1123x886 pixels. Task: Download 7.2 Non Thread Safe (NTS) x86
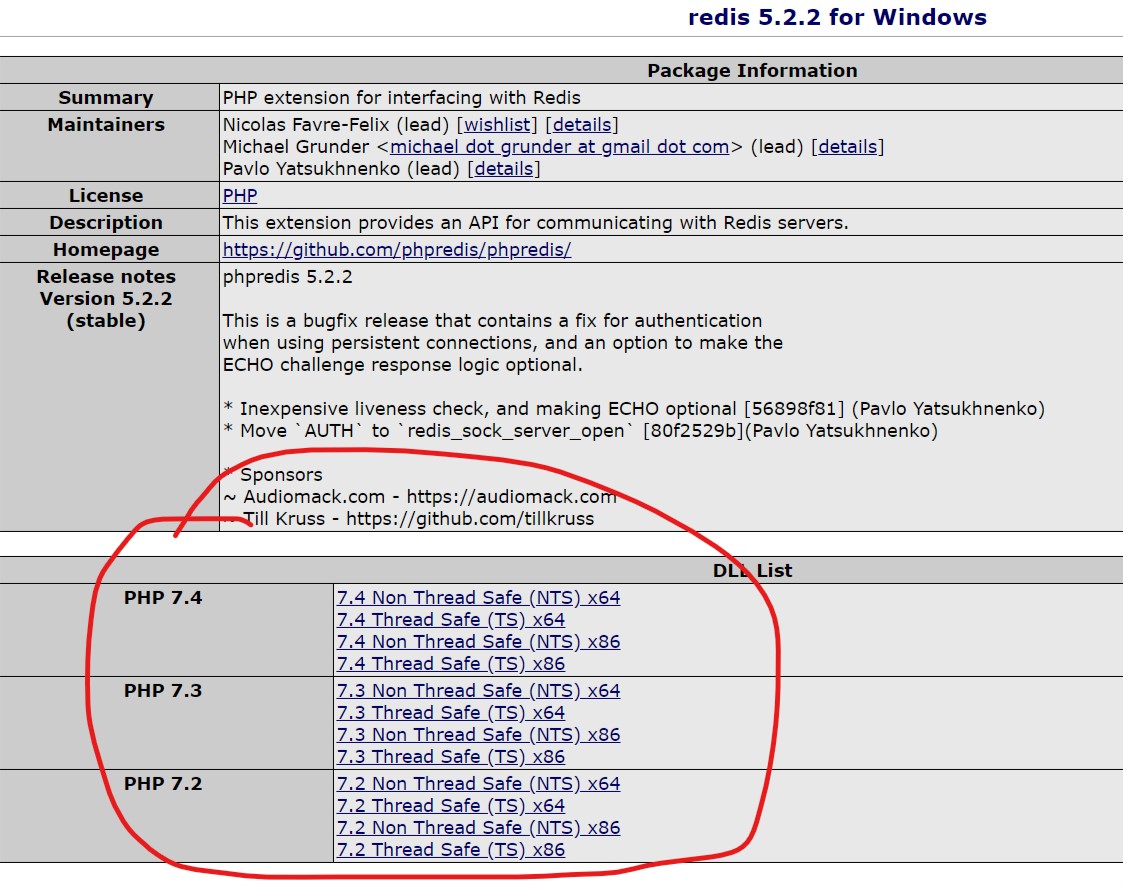click(x=478, y=828)
